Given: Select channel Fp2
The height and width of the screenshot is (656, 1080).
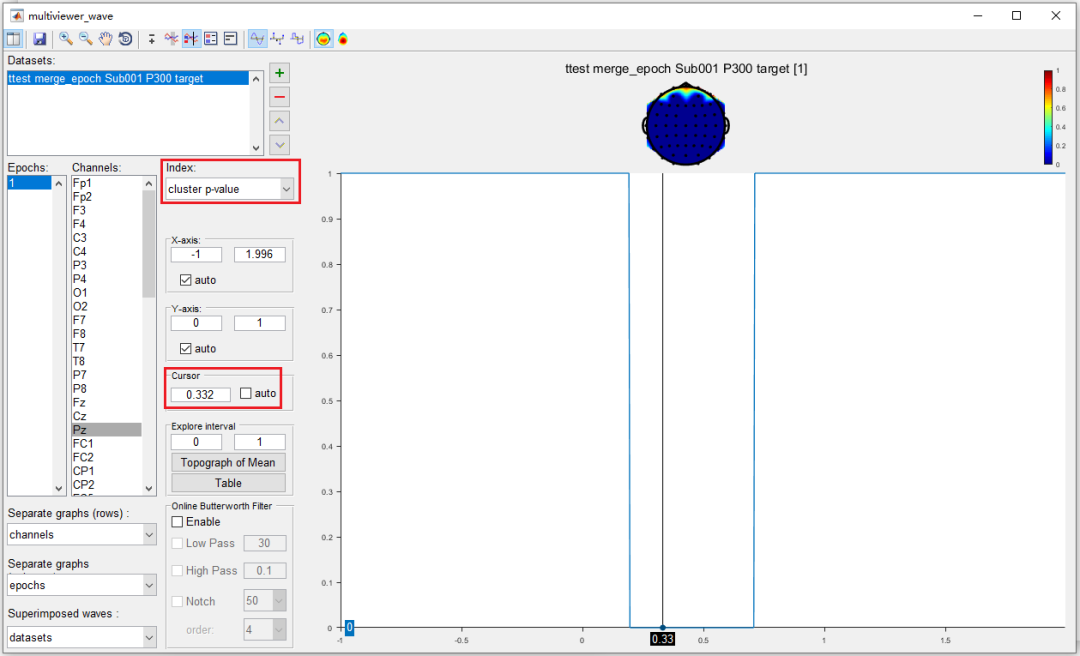Looking at the screenshot, I should point(107,196).
